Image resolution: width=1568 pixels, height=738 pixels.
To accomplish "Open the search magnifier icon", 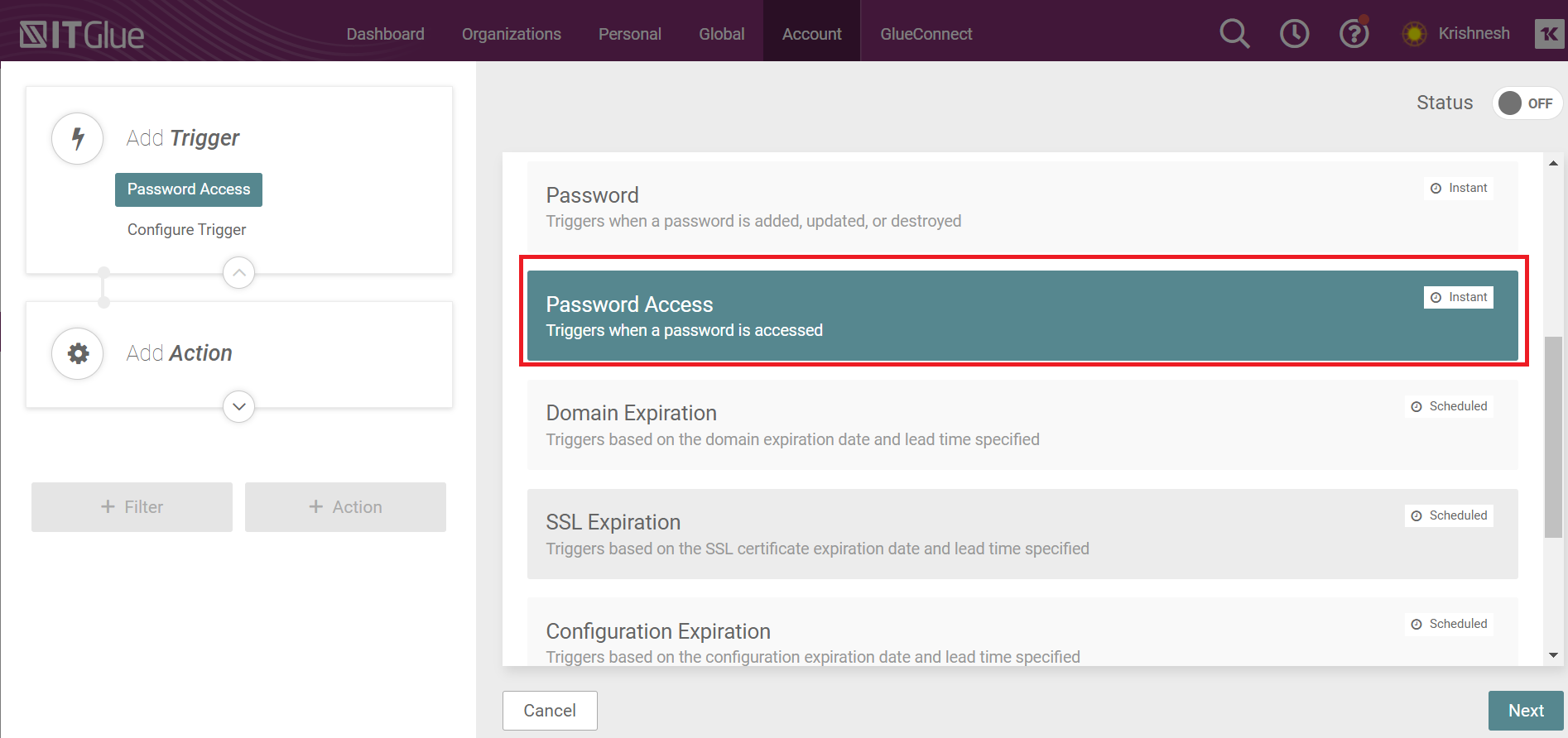I will pos(1234,34).
